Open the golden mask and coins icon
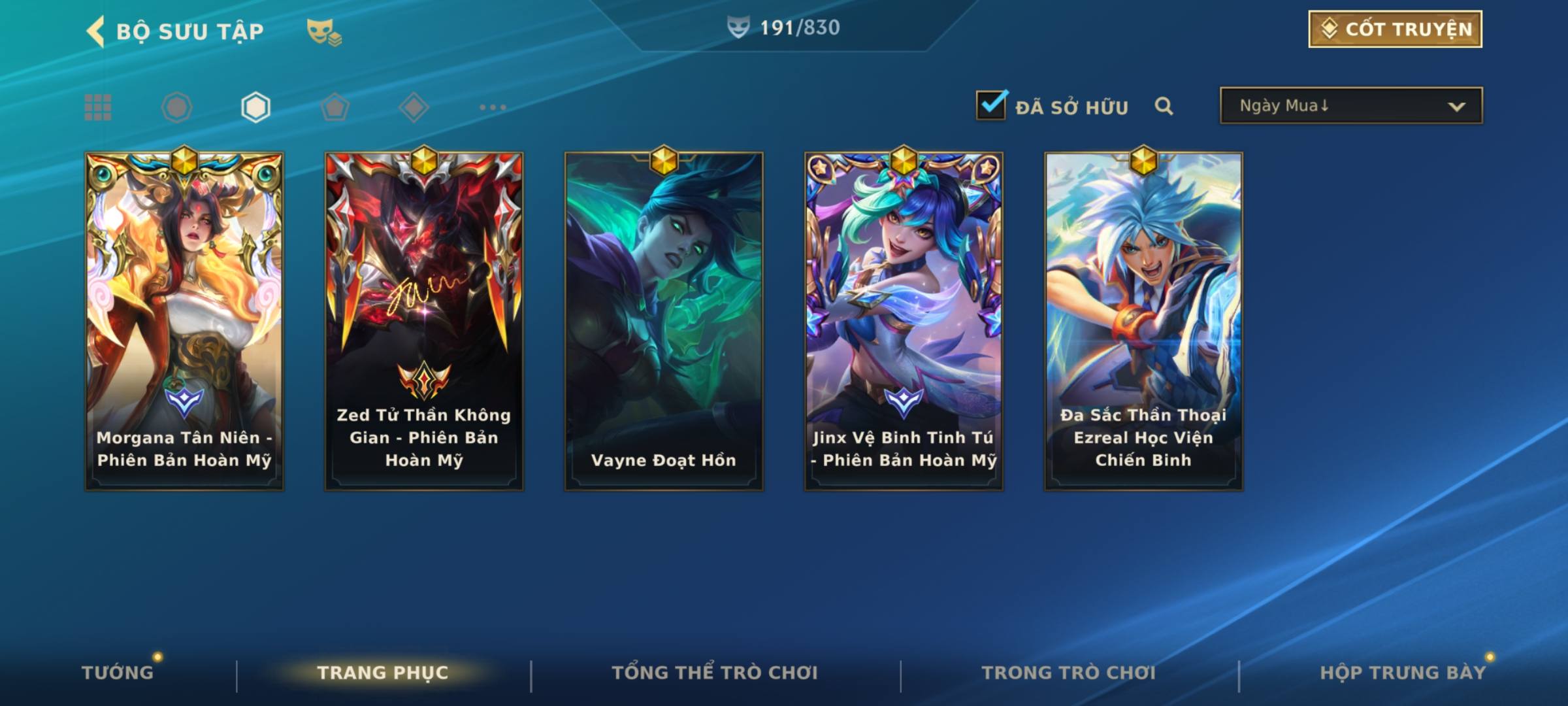 (324, 32)
